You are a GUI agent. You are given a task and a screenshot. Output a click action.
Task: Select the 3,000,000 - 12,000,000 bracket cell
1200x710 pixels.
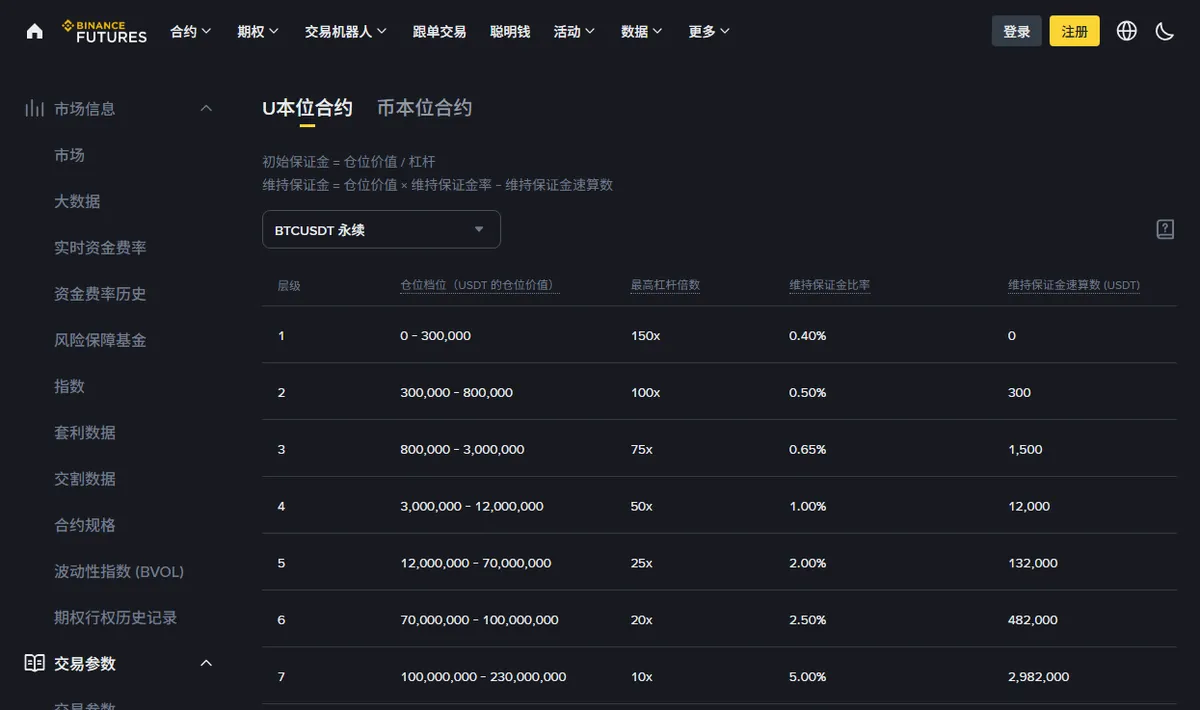pyautogui.click(x=472, y=506)
